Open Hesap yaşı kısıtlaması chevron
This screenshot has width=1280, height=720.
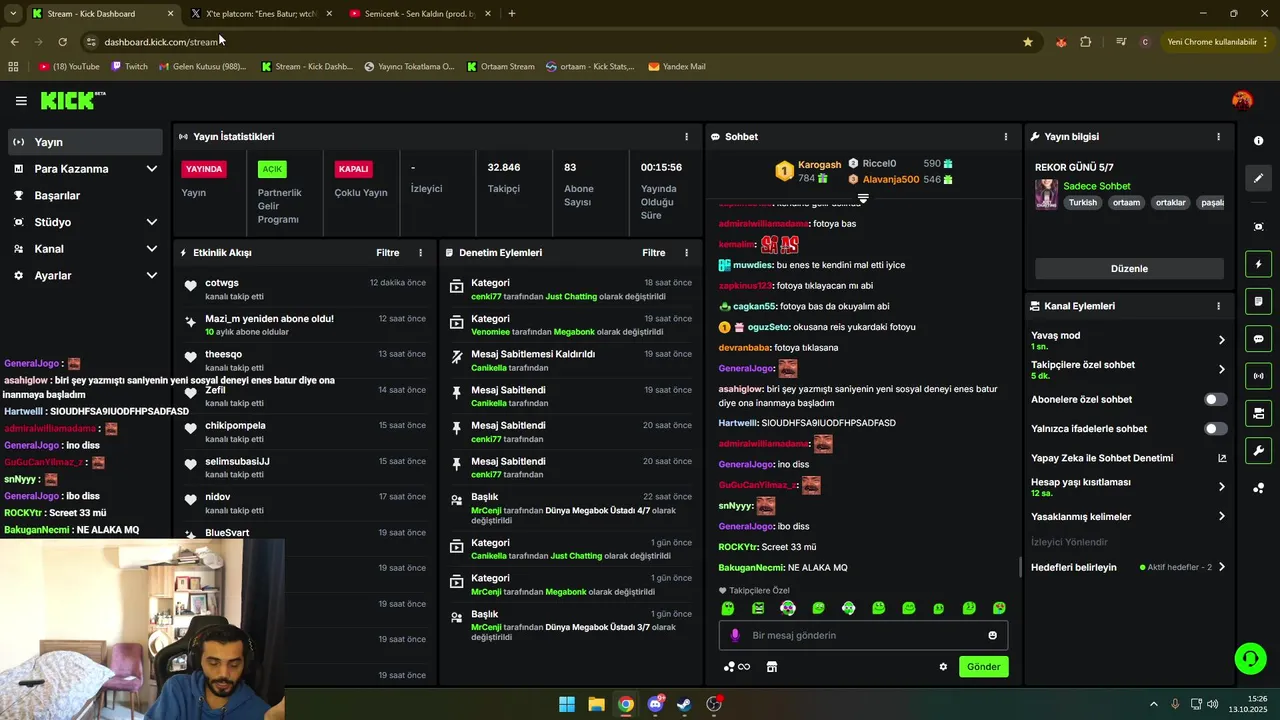[1221, 487]
